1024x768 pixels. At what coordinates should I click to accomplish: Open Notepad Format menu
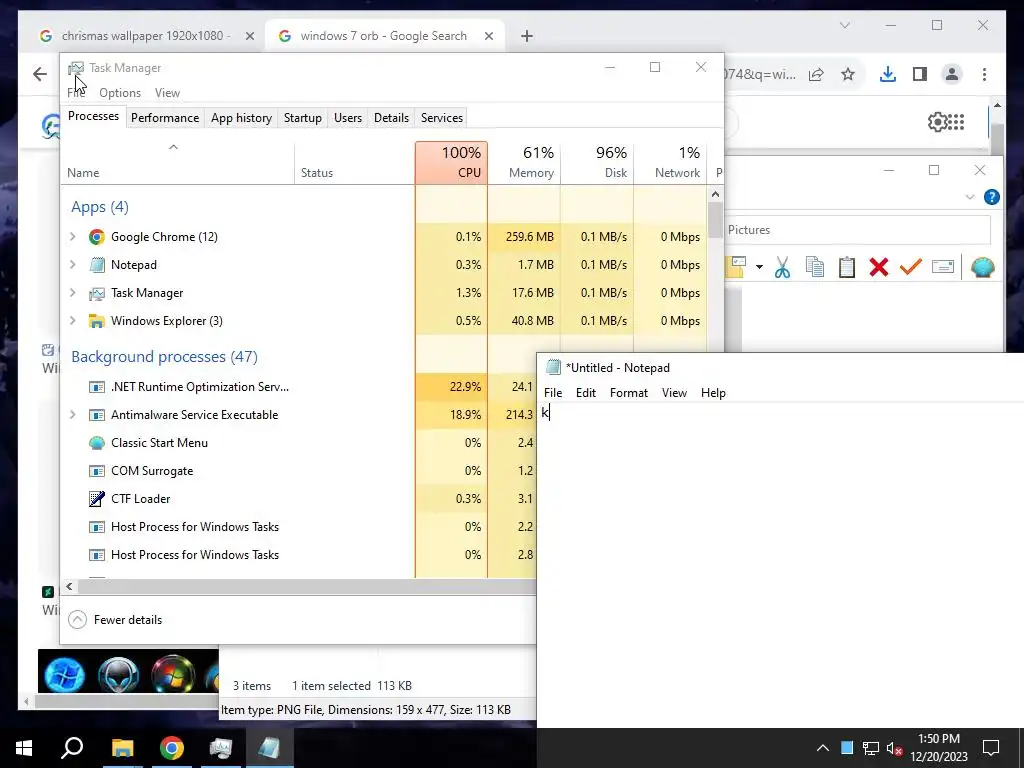(628, 392)
